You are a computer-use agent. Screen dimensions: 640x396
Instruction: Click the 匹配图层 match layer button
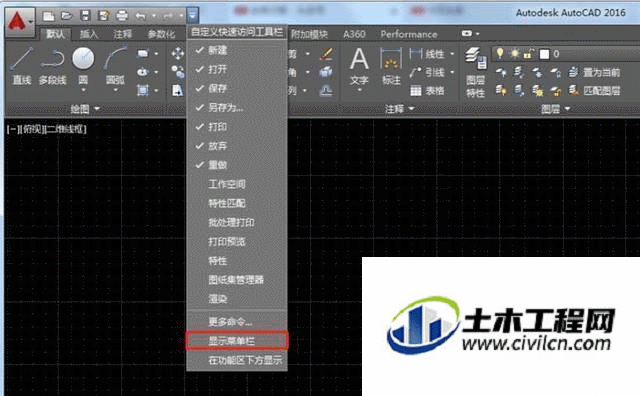[x=596, y=90]
